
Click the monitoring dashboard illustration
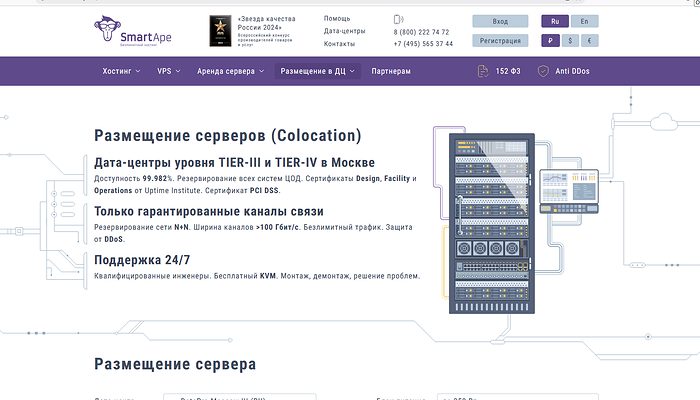(569, 191)
